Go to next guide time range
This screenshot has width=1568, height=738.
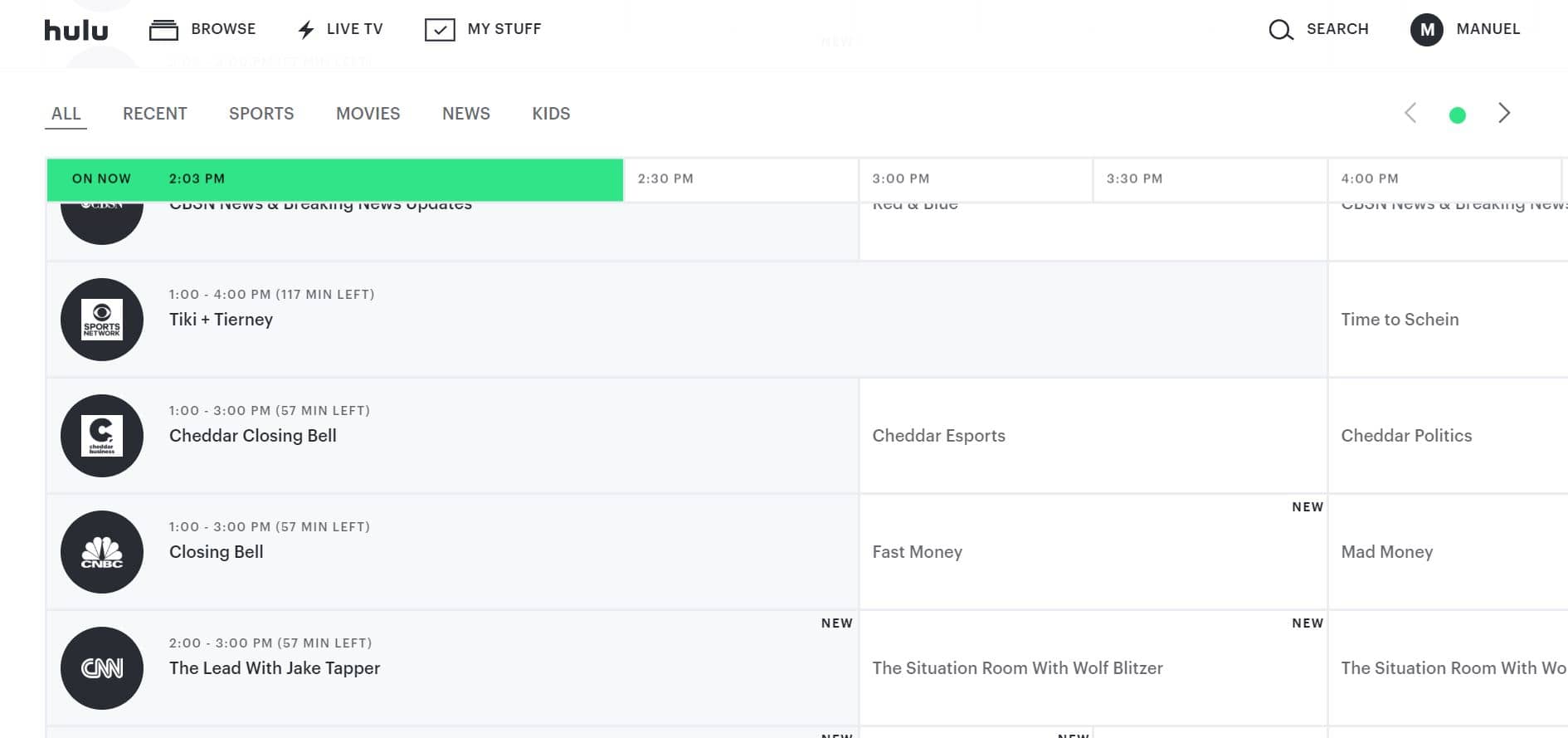click(x=1504, y=113)
